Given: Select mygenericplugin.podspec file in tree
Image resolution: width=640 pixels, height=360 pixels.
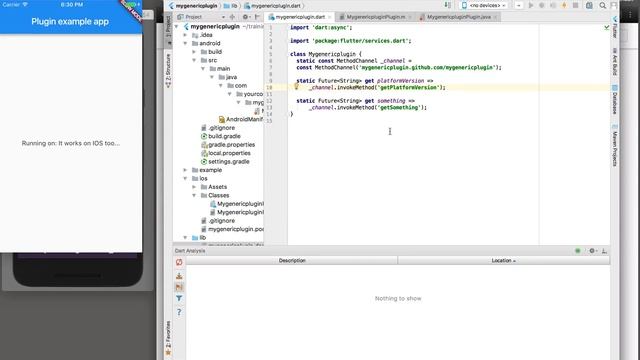Looking at the screenshot, I should coord(232,229).
